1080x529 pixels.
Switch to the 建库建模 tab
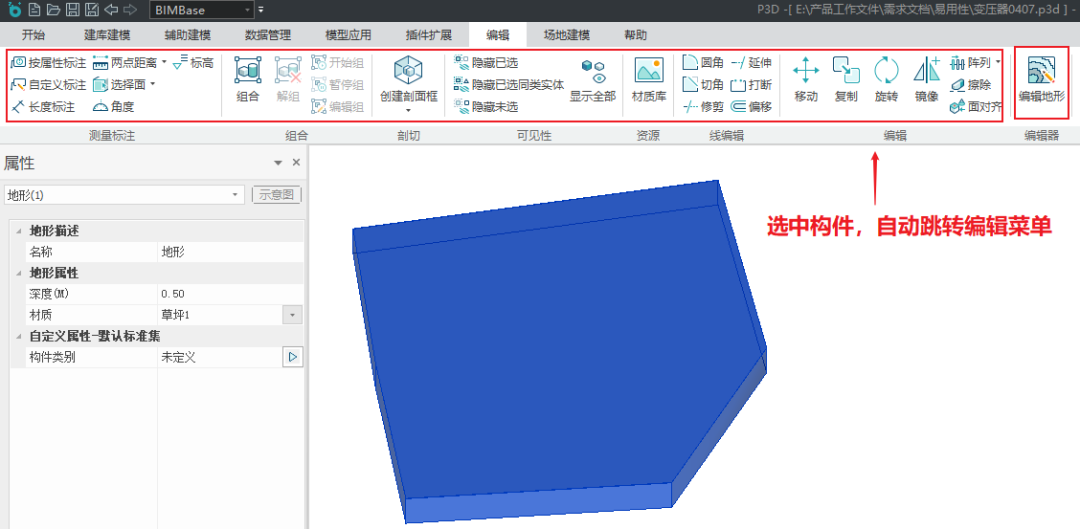tap(107, 35)
